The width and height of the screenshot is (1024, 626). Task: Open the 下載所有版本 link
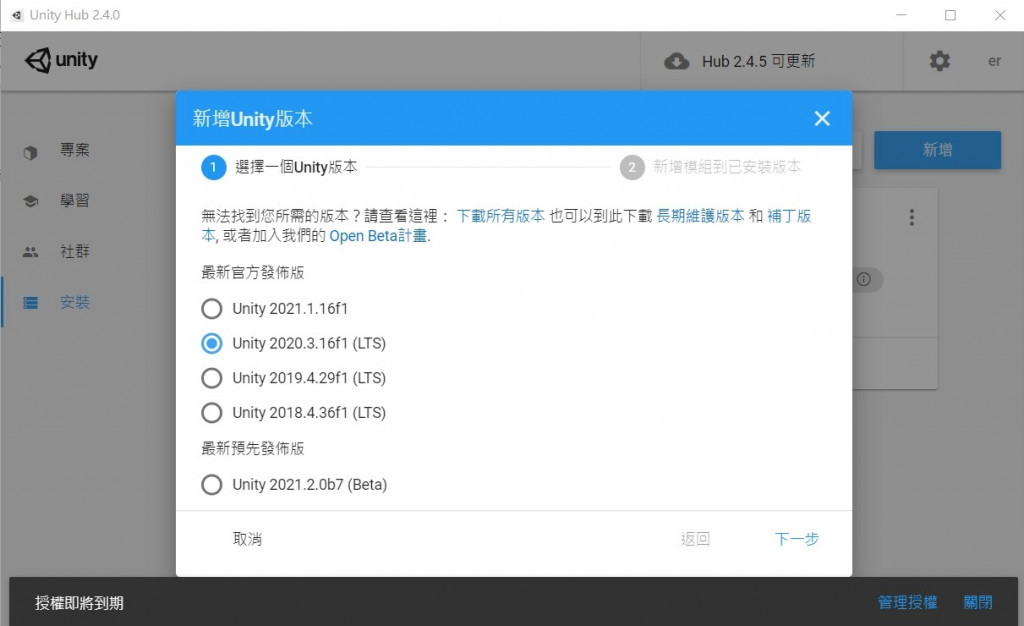pos(500,216)
